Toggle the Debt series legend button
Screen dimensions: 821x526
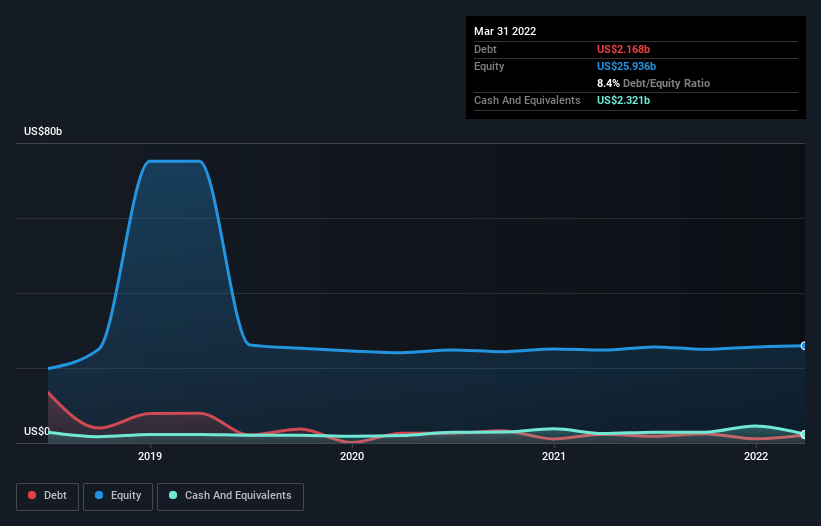[x=48, y=496]
